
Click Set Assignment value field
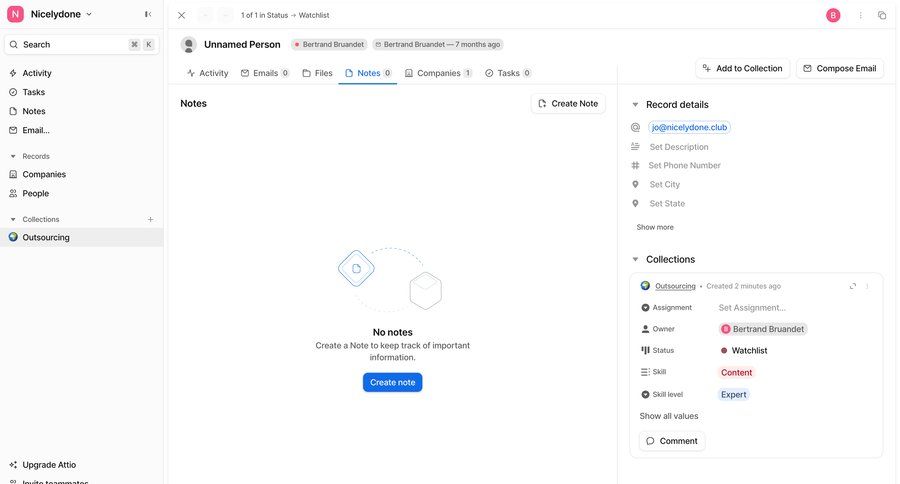752,308
